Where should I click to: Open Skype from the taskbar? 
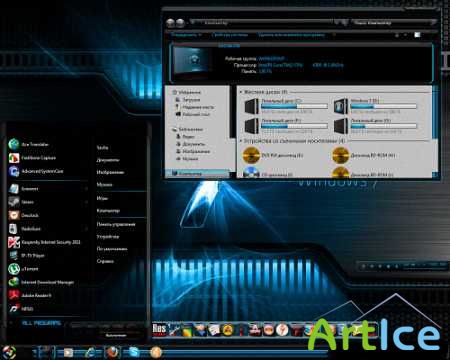(134, 352)
